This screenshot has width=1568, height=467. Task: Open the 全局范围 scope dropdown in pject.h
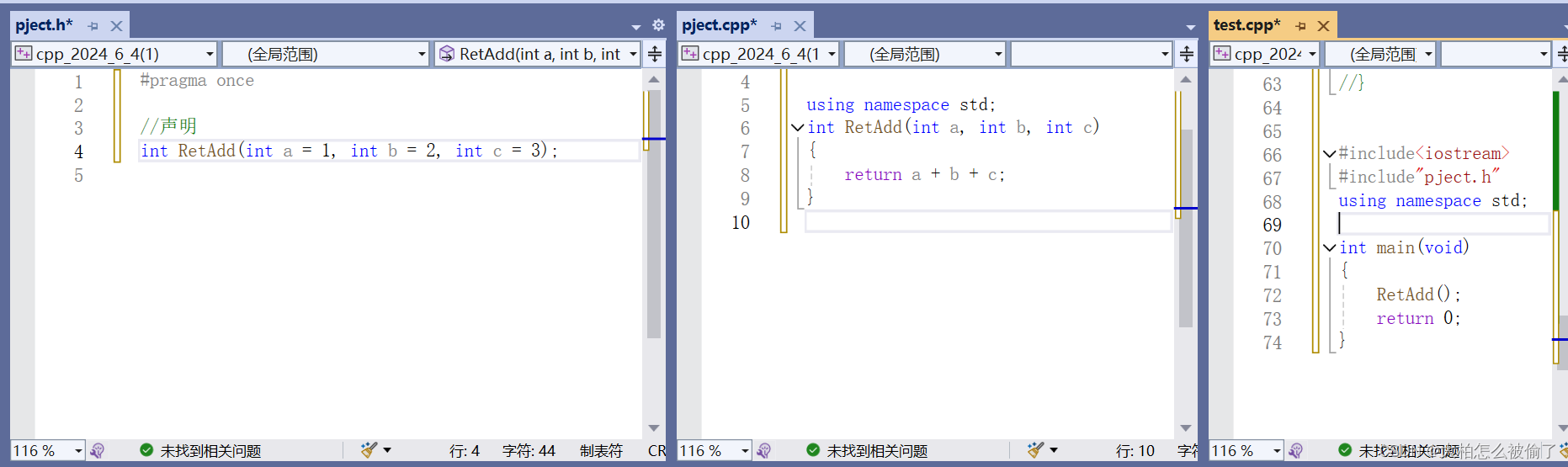tap(327, 54)
